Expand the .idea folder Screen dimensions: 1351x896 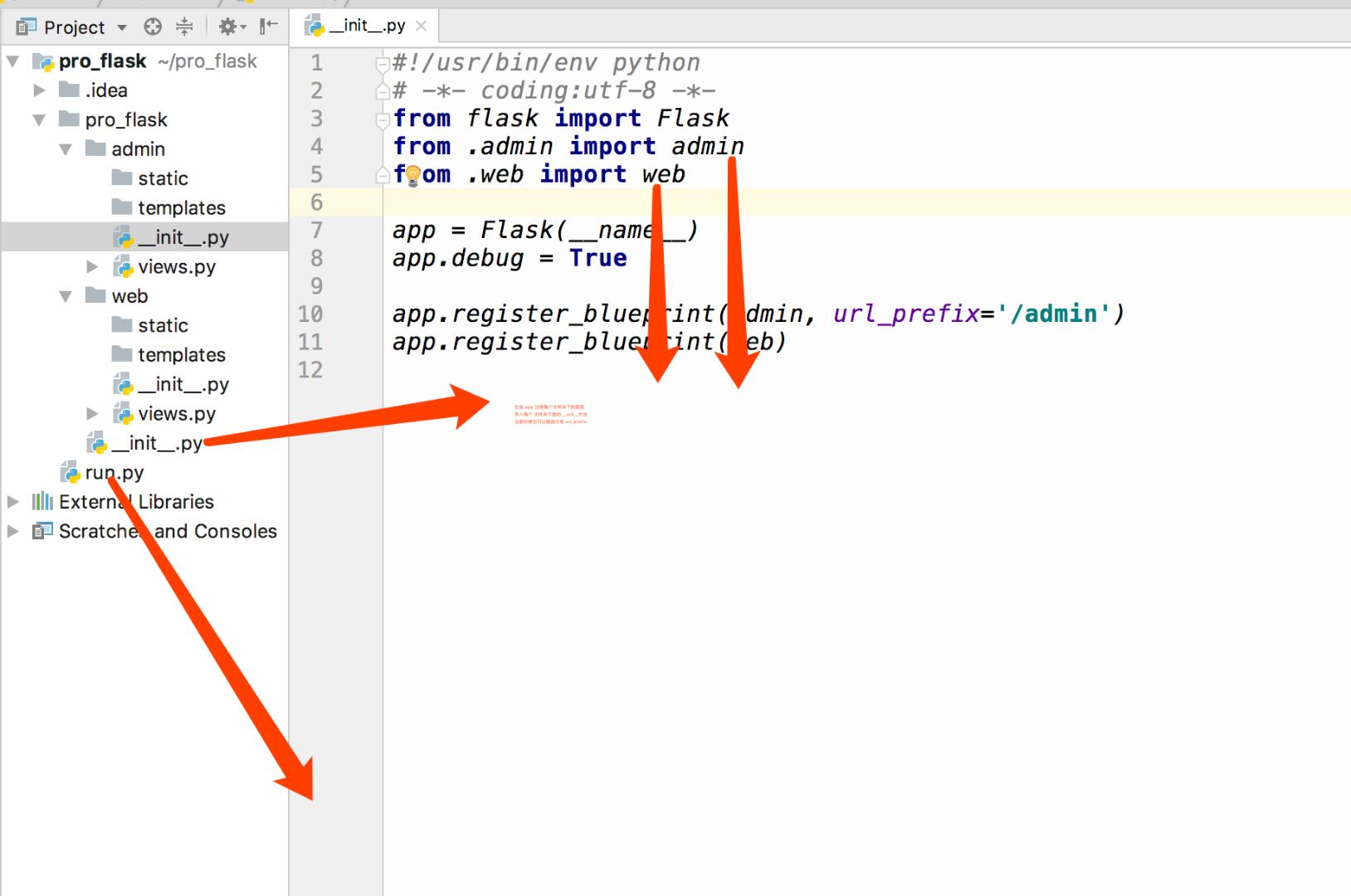[39, 90]
